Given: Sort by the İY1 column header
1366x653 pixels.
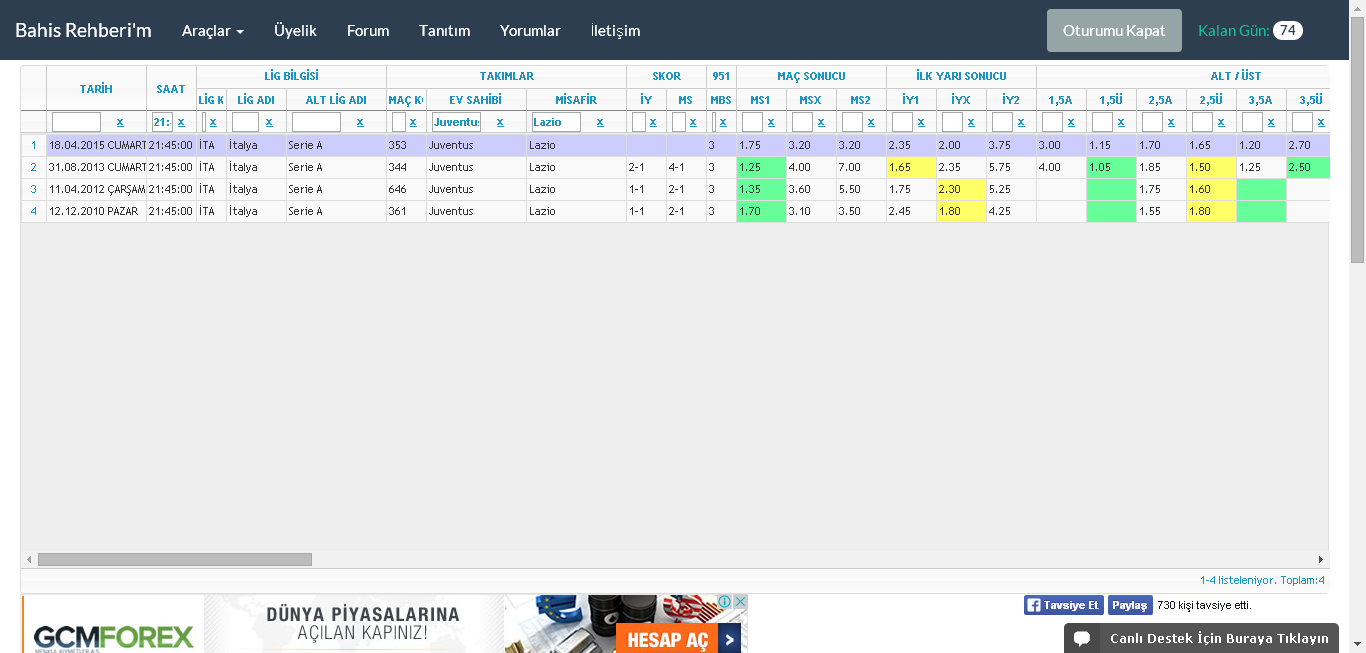Looking at the screenshot, I should pos(911,100).
